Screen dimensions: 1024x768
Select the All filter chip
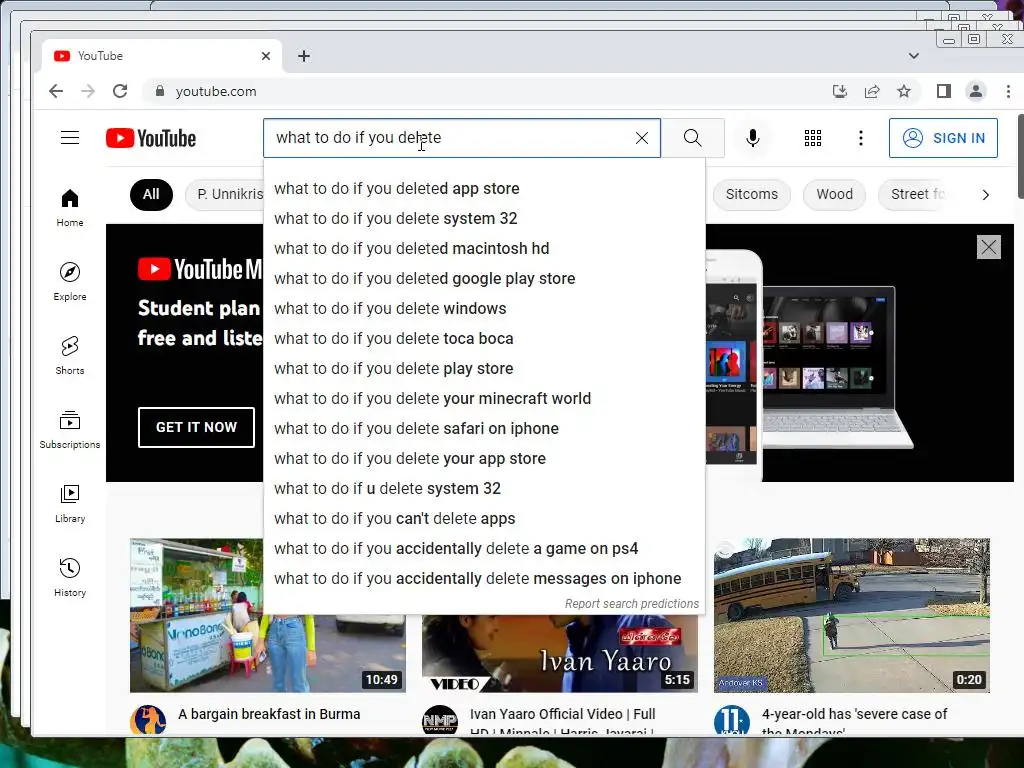click(x=151, y=195)
